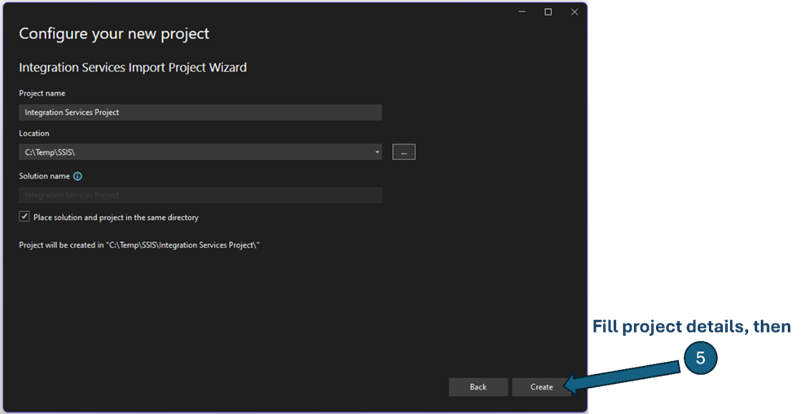Click the 'Integration Services Import Project Wizard' heading
This screenshot has width=810, height=414.
point(133,68)
